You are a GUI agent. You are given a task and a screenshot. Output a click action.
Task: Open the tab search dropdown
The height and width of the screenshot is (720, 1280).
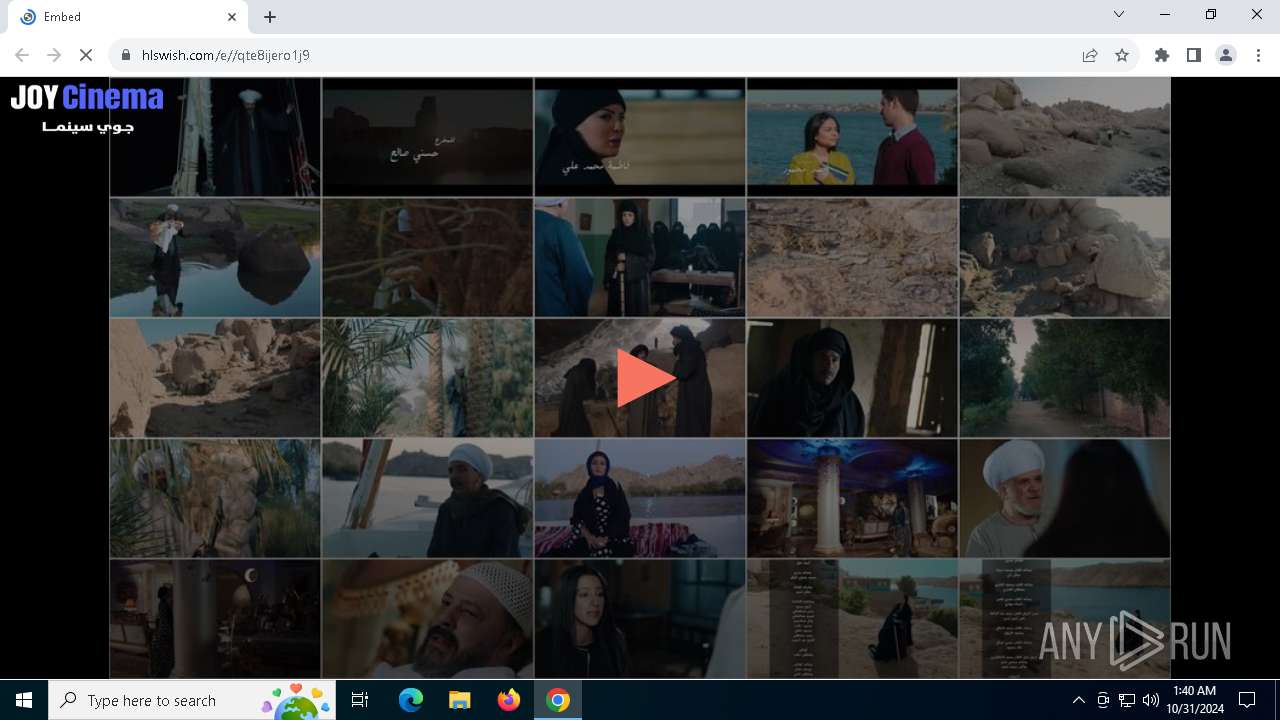coord(1119,15)
